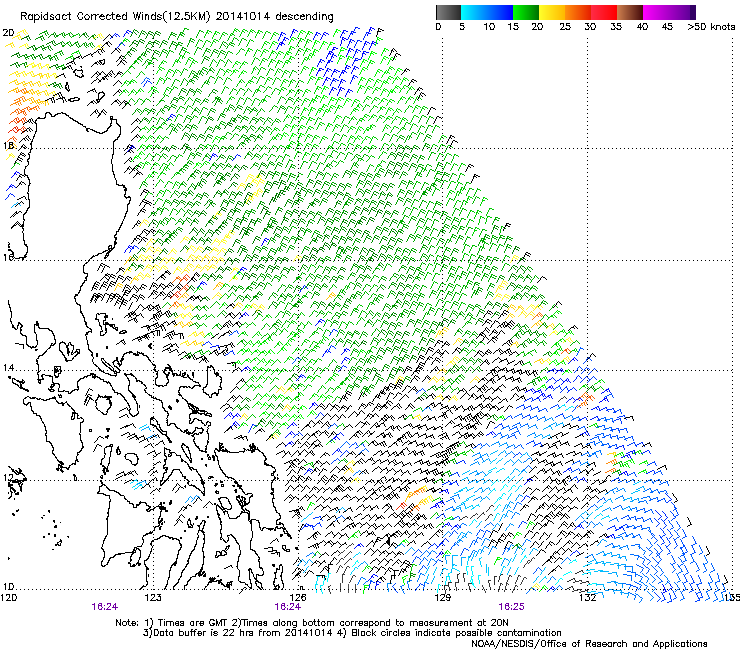The width and height of the screenshot is (740, 650).
Task: Click the longitude label '129'
Action: click(x=443, y=598)
